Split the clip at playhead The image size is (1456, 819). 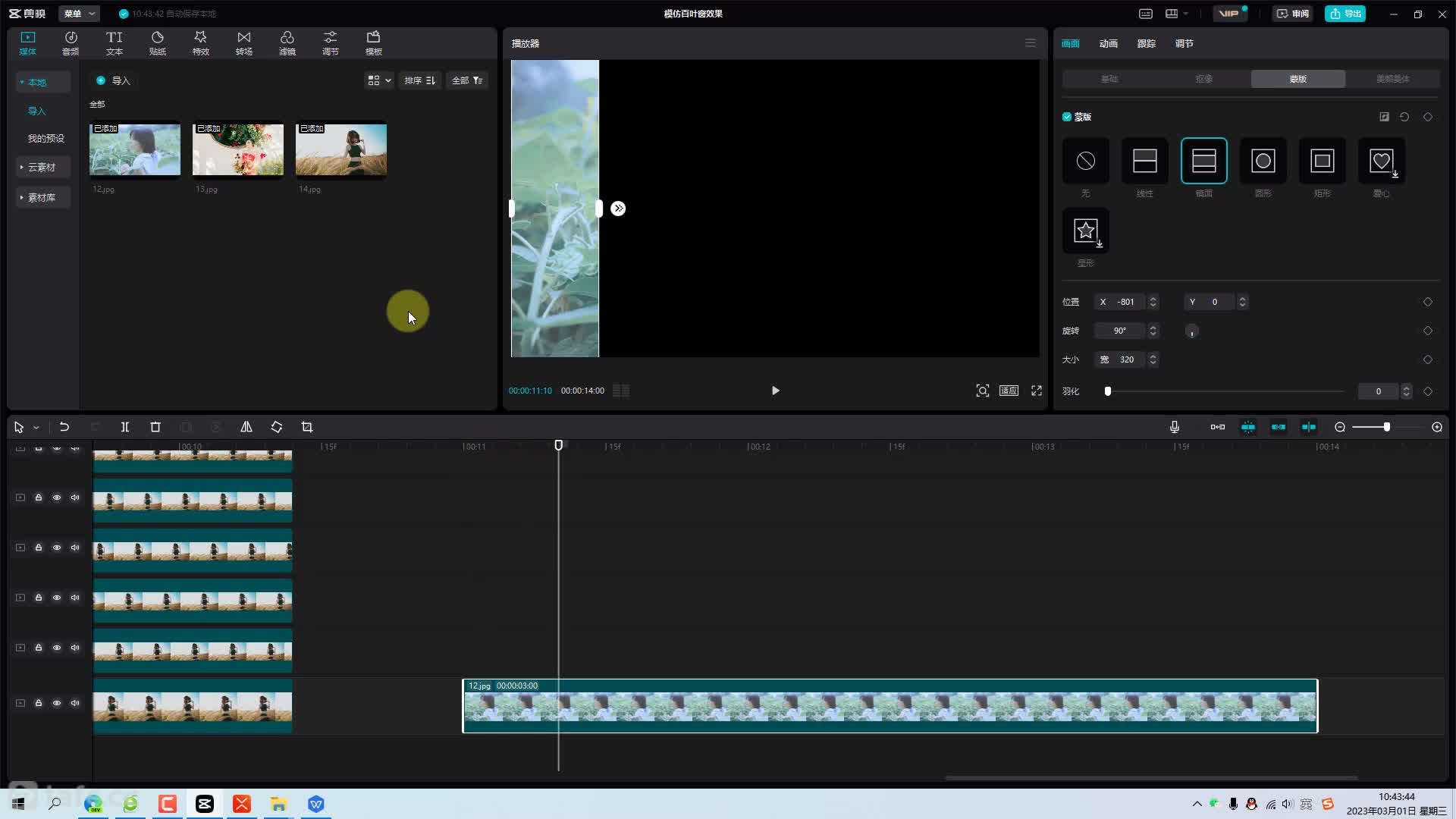(125, 427)
